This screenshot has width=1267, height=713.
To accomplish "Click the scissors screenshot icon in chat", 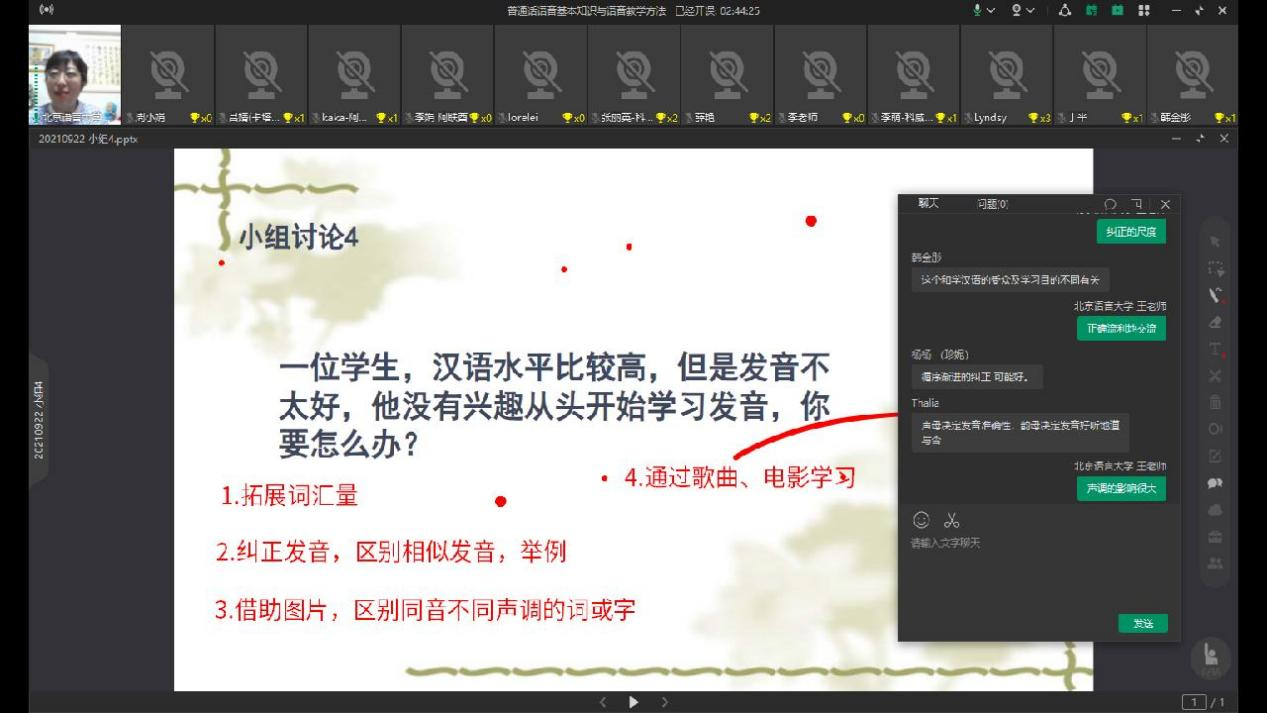I will point(951,520).
